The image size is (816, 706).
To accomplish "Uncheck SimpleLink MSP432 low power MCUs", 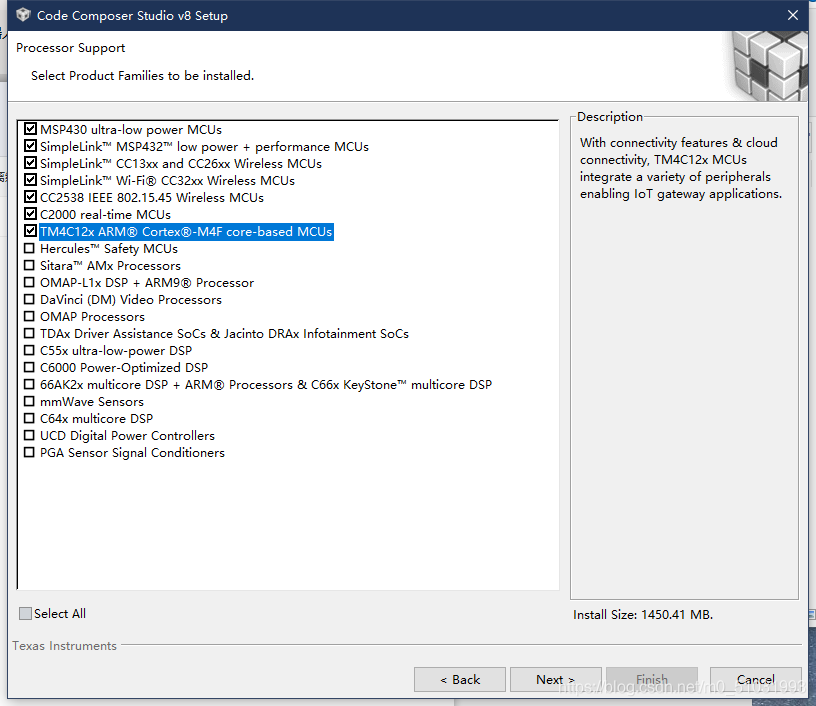I will 30,147.
